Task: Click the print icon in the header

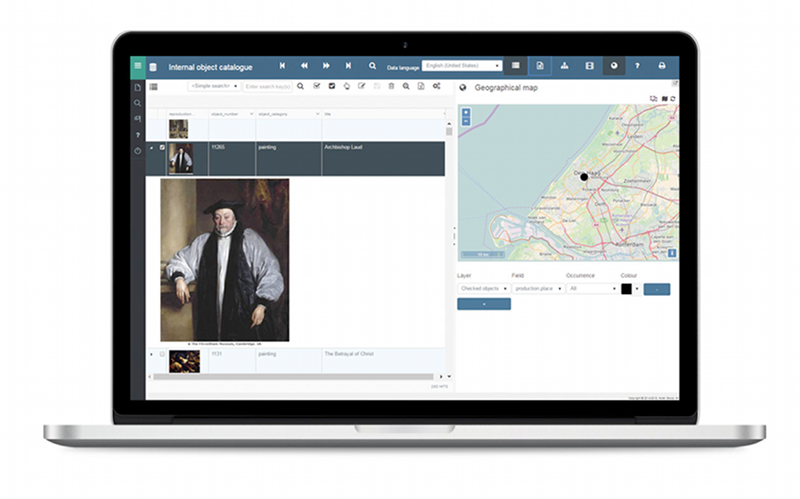Action: 662,66
